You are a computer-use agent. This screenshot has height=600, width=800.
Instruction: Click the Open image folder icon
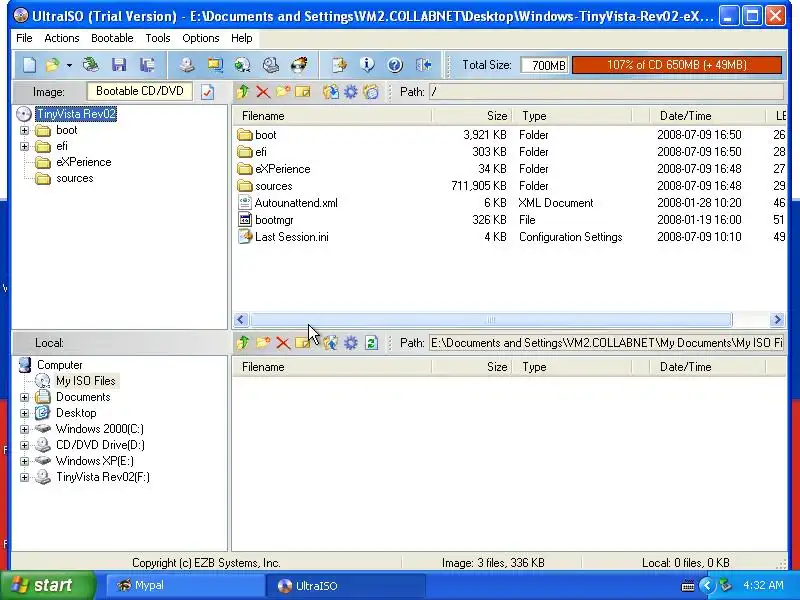(x=53, y=65)
